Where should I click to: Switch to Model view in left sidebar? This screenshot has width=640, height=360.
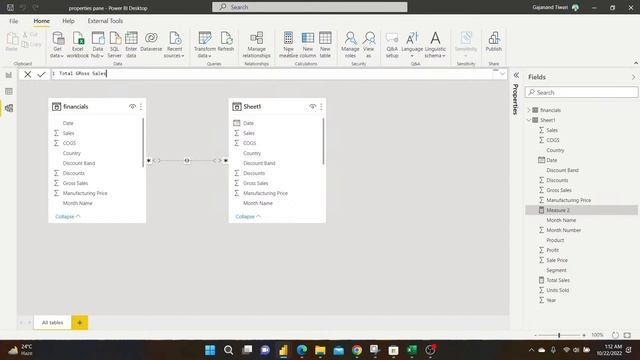pos(9,108)
